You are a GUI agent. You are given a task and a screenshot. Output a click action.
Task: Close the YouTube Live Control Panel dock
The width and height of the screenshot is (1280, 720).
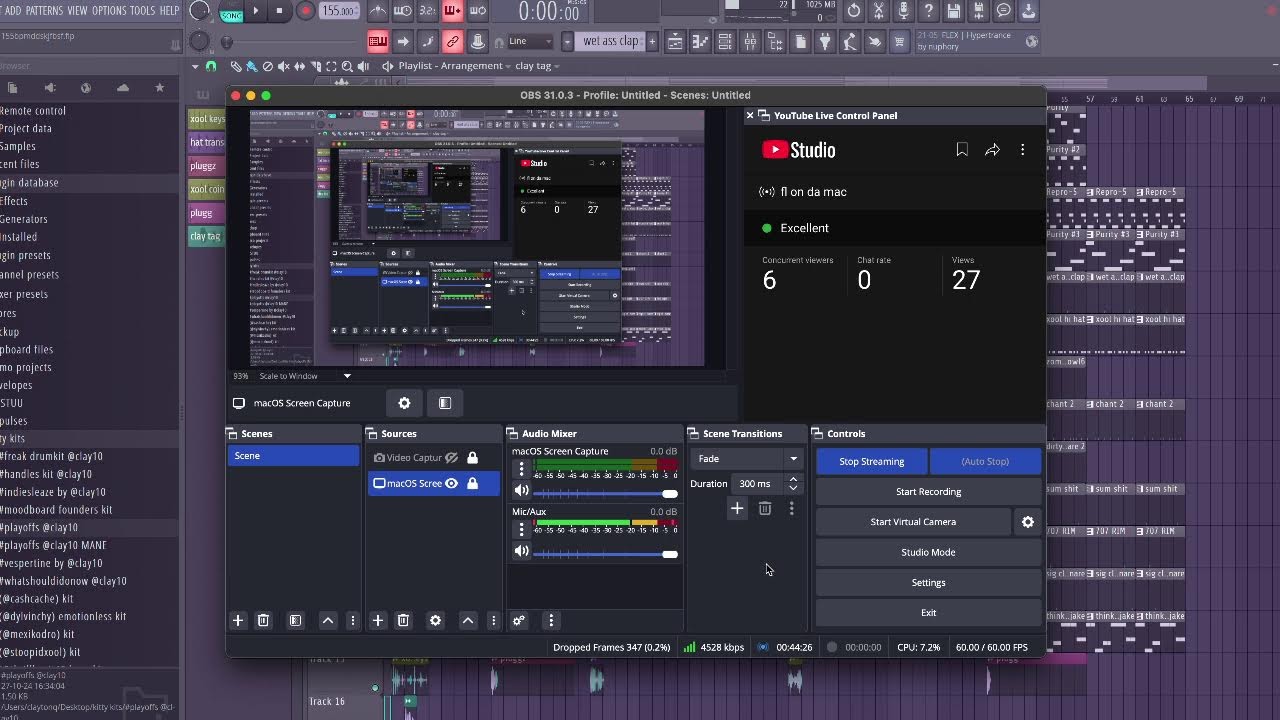(x=750, y=115)
